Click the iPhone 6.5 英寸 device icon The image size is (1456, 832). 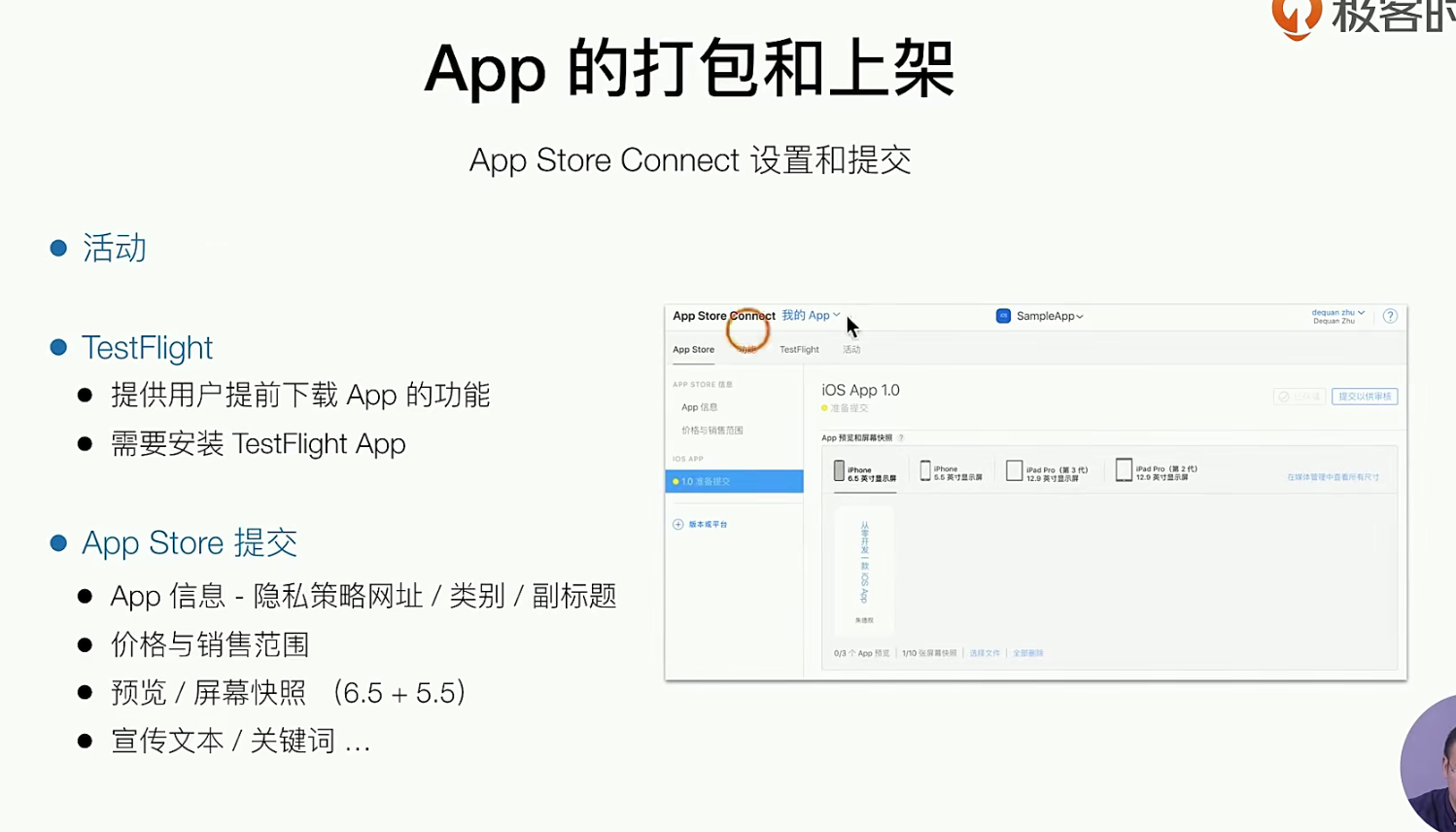839,472
